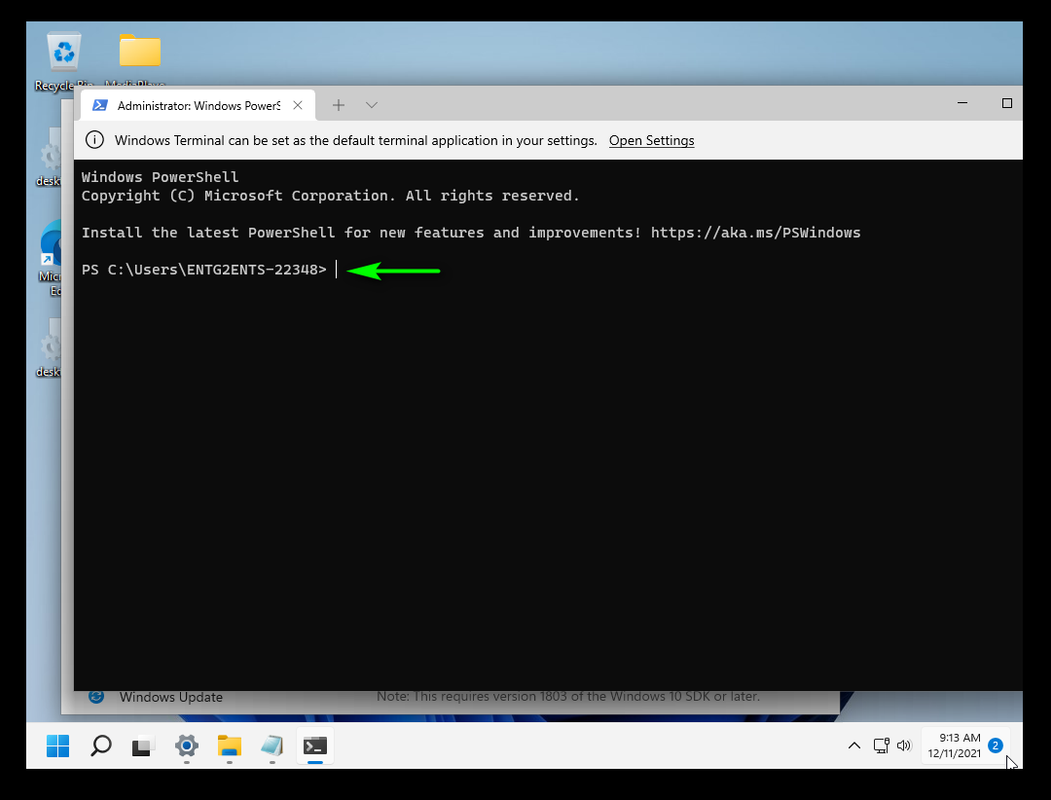The image size is (1051, 800).
Task: Open volume control tray icon
Action: (904, 745)
